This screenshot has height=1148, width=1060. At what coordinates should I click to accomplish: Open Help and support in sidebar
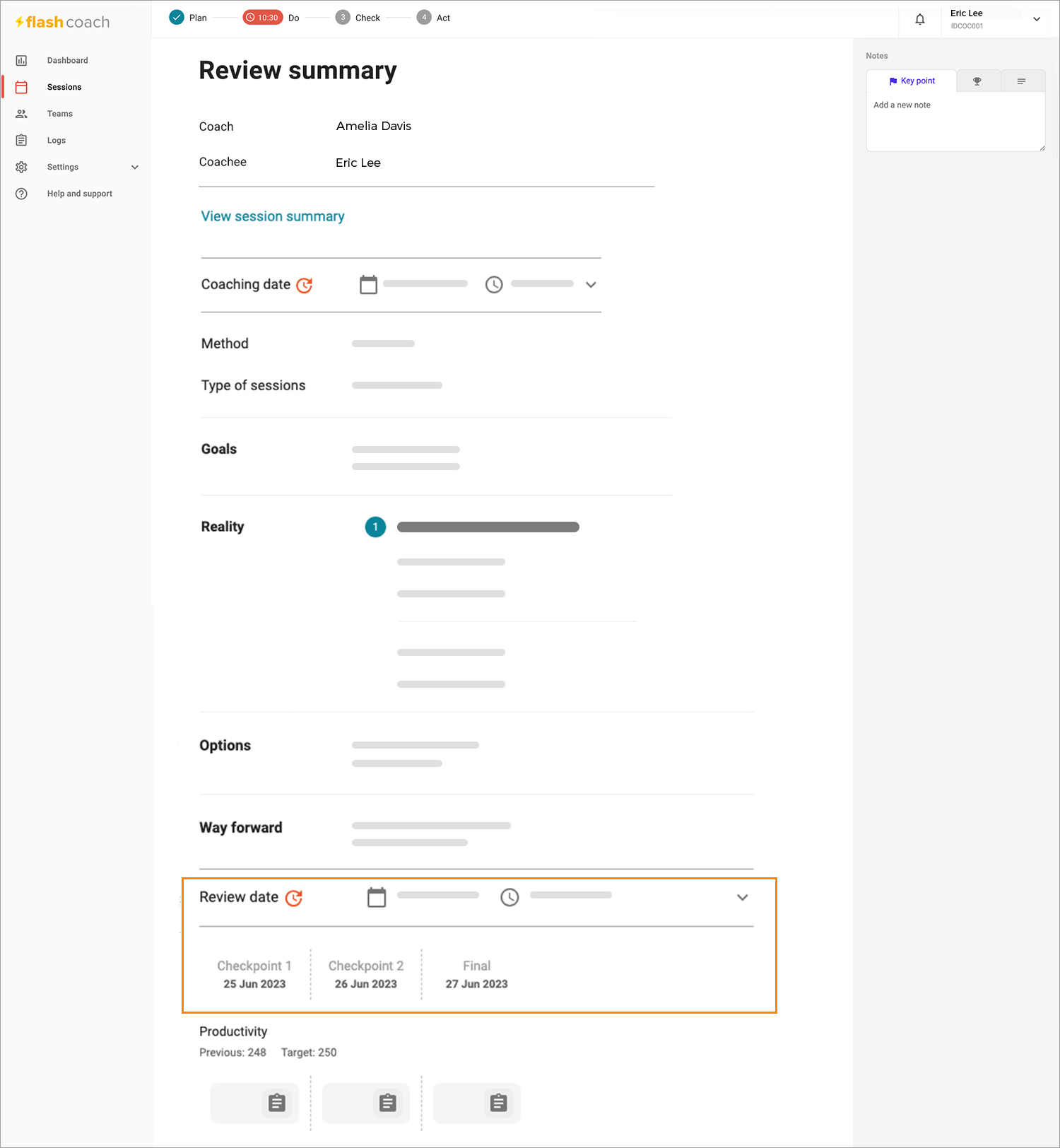click(x=80, y=194)
